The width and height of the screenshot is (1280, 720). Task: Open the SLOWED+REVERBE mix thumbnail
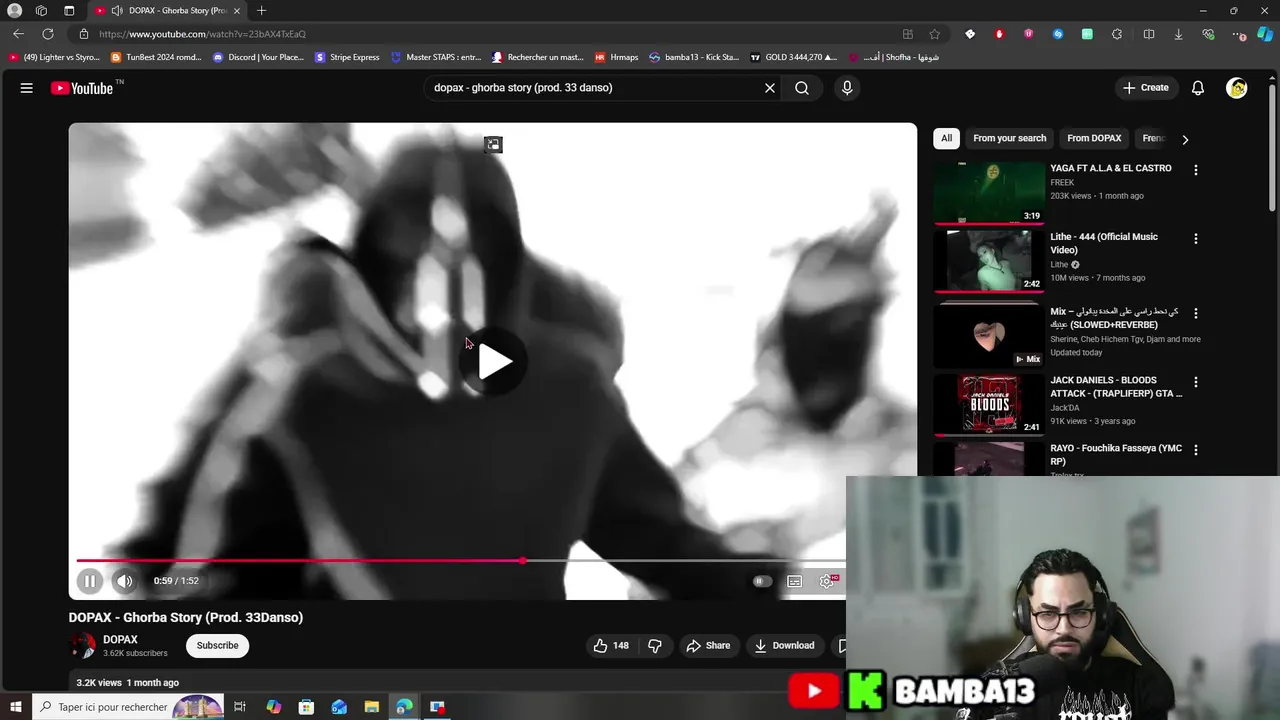(x=988, y=335)
